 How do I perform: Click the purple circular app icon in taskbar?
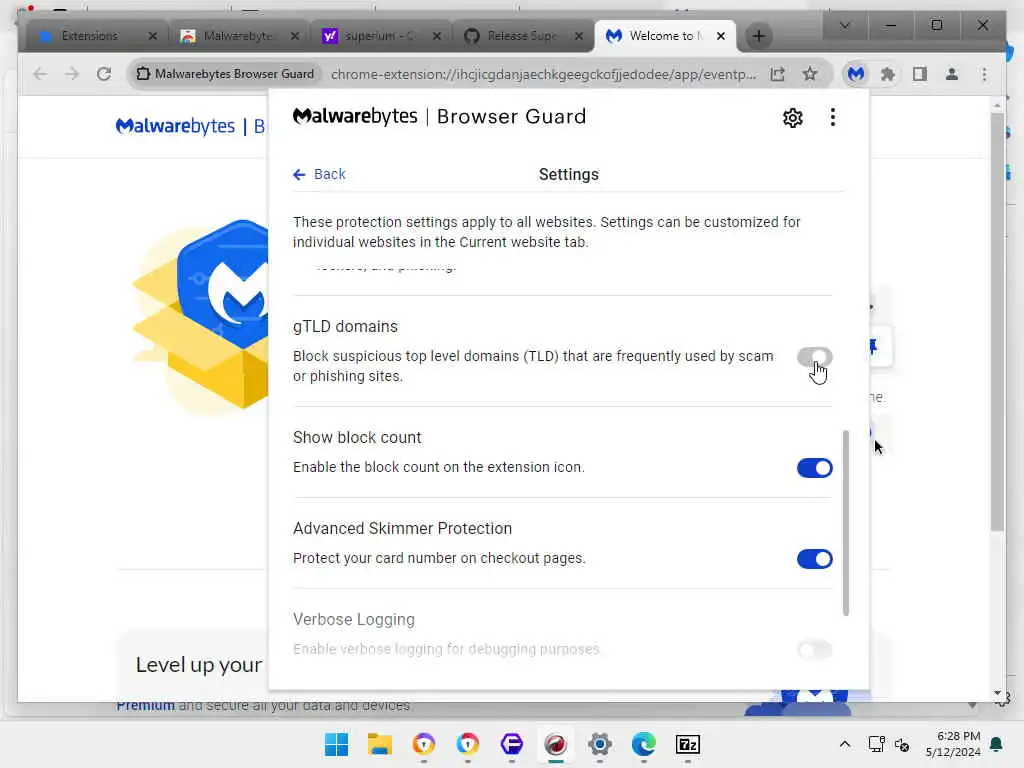[x=511, y=744]
